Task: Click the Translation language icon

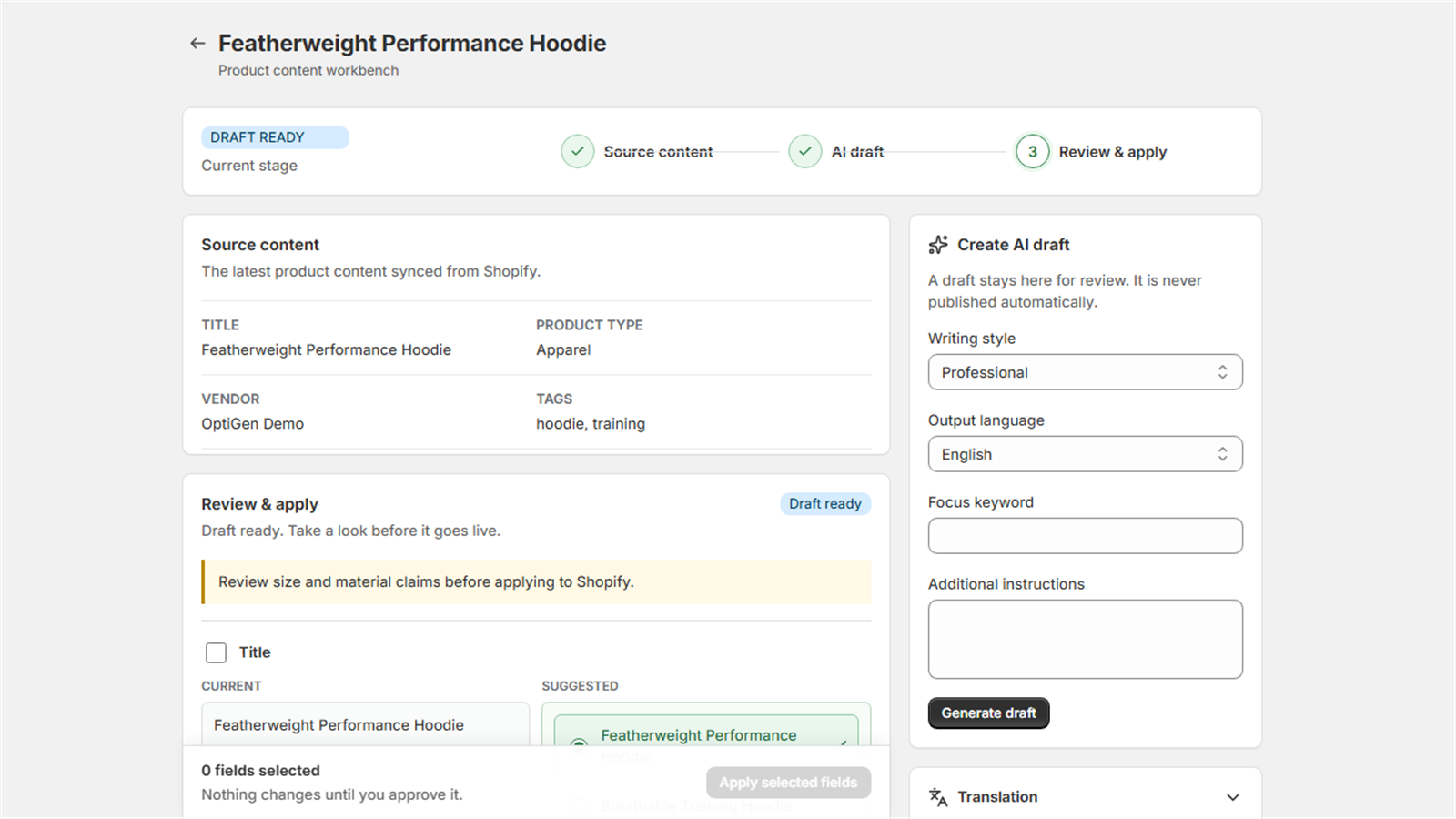Action: [938, 797]
